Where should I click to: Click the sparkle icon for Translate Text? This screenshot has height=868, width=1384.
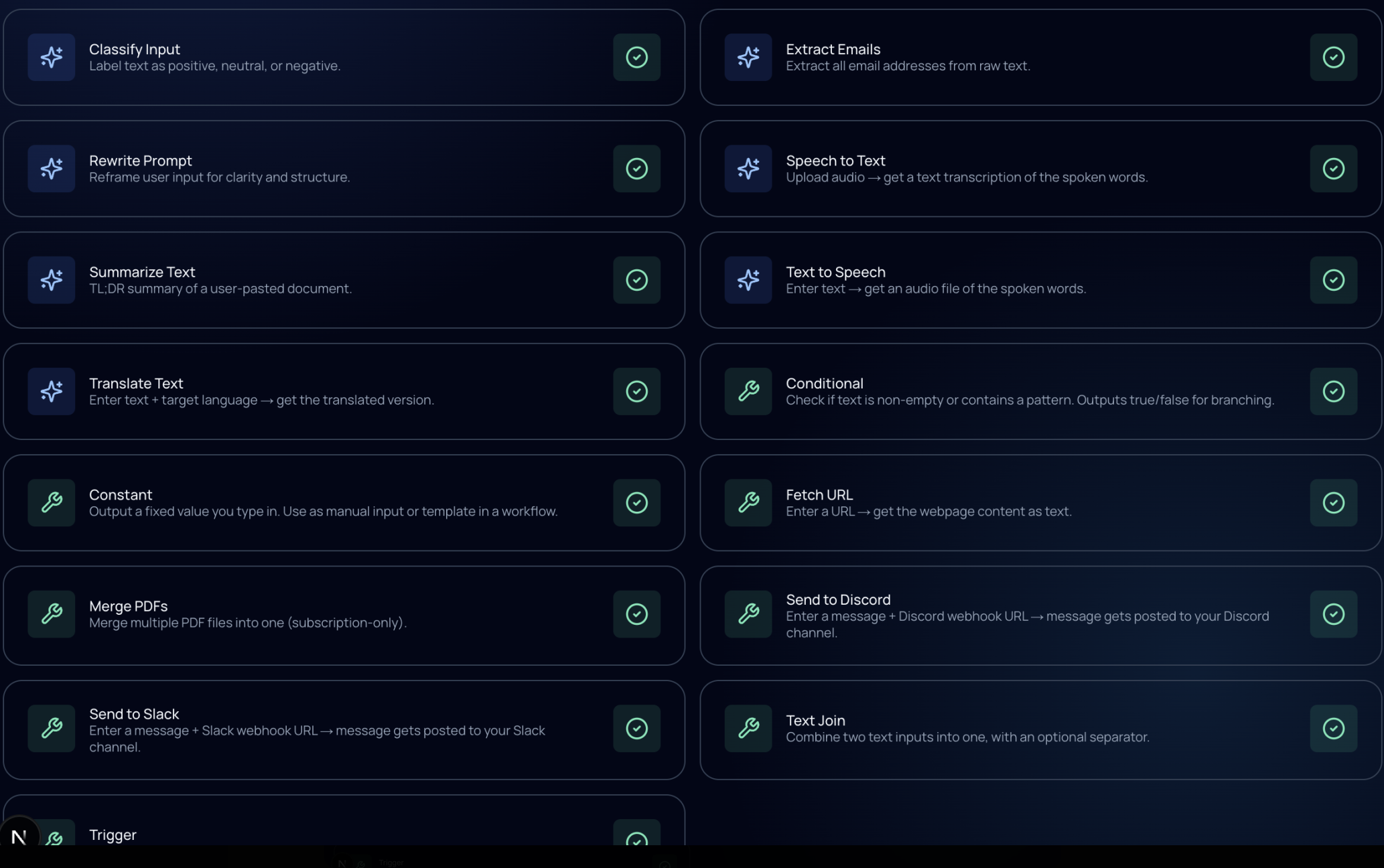(52, 391)
